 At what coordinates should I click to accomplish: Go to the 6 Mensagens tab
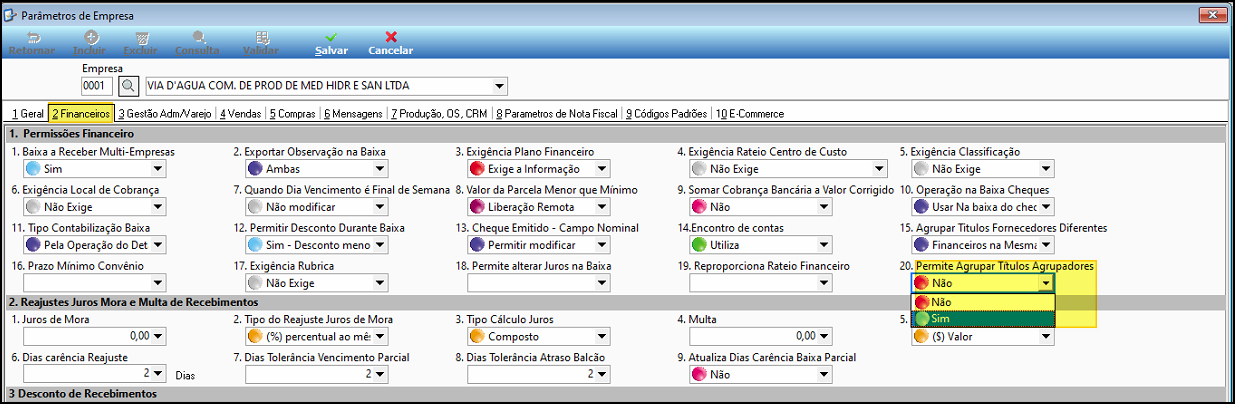click(x=354, y=114)
